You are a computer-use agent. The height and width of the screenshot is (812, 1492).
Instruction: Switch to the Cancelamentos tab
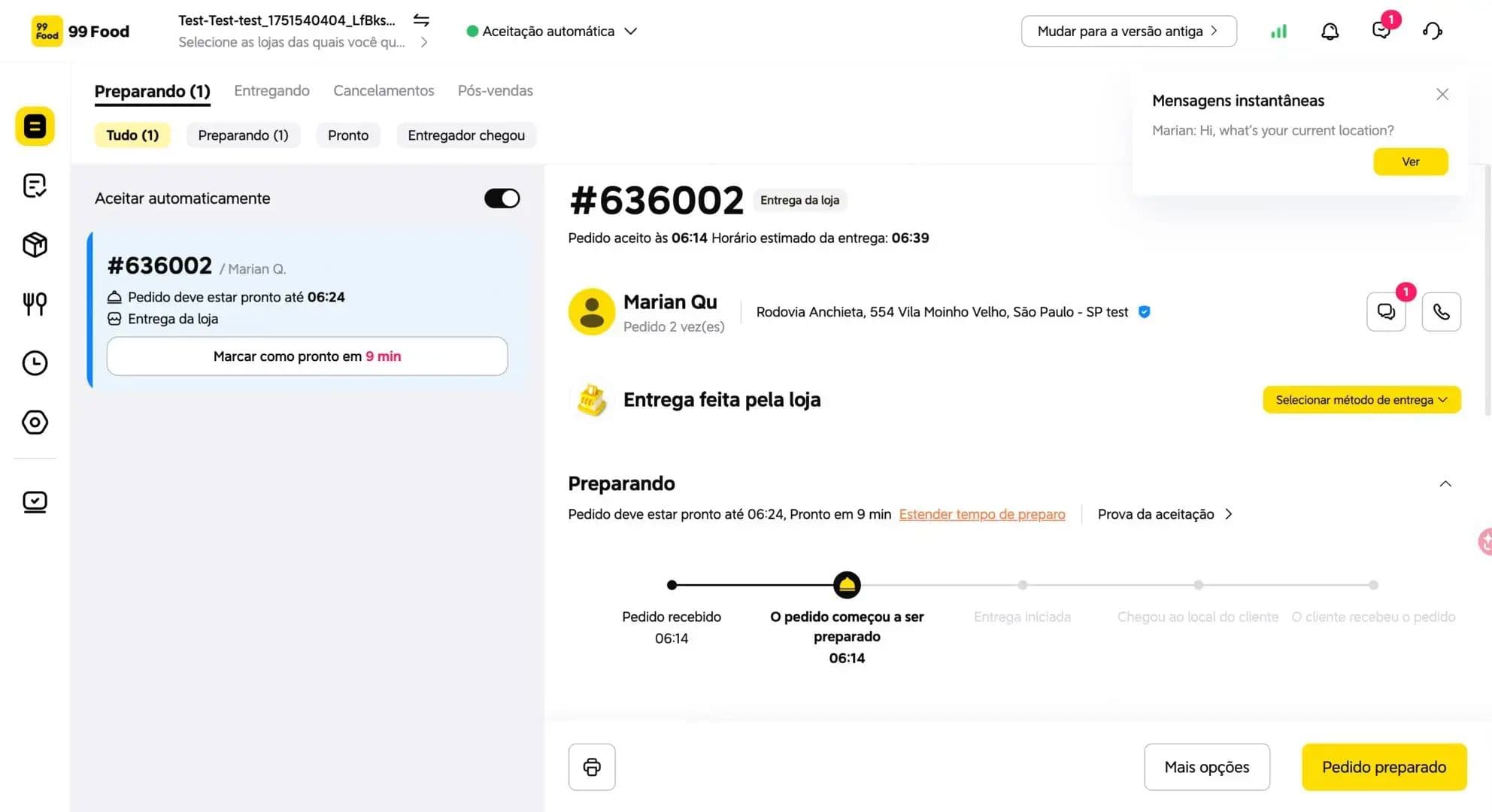(384, 91)
